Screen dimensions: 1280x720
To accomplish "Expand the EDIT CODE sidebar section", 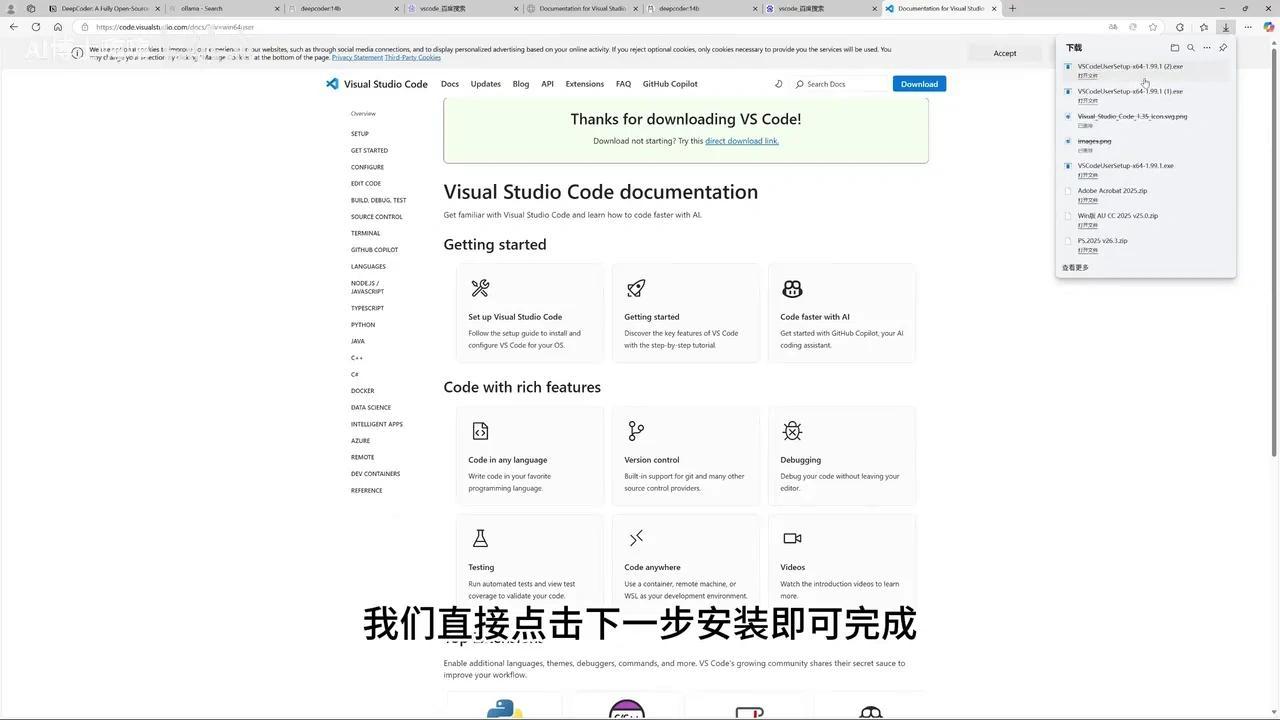I will pyautogui.click(x=366, y=184).
